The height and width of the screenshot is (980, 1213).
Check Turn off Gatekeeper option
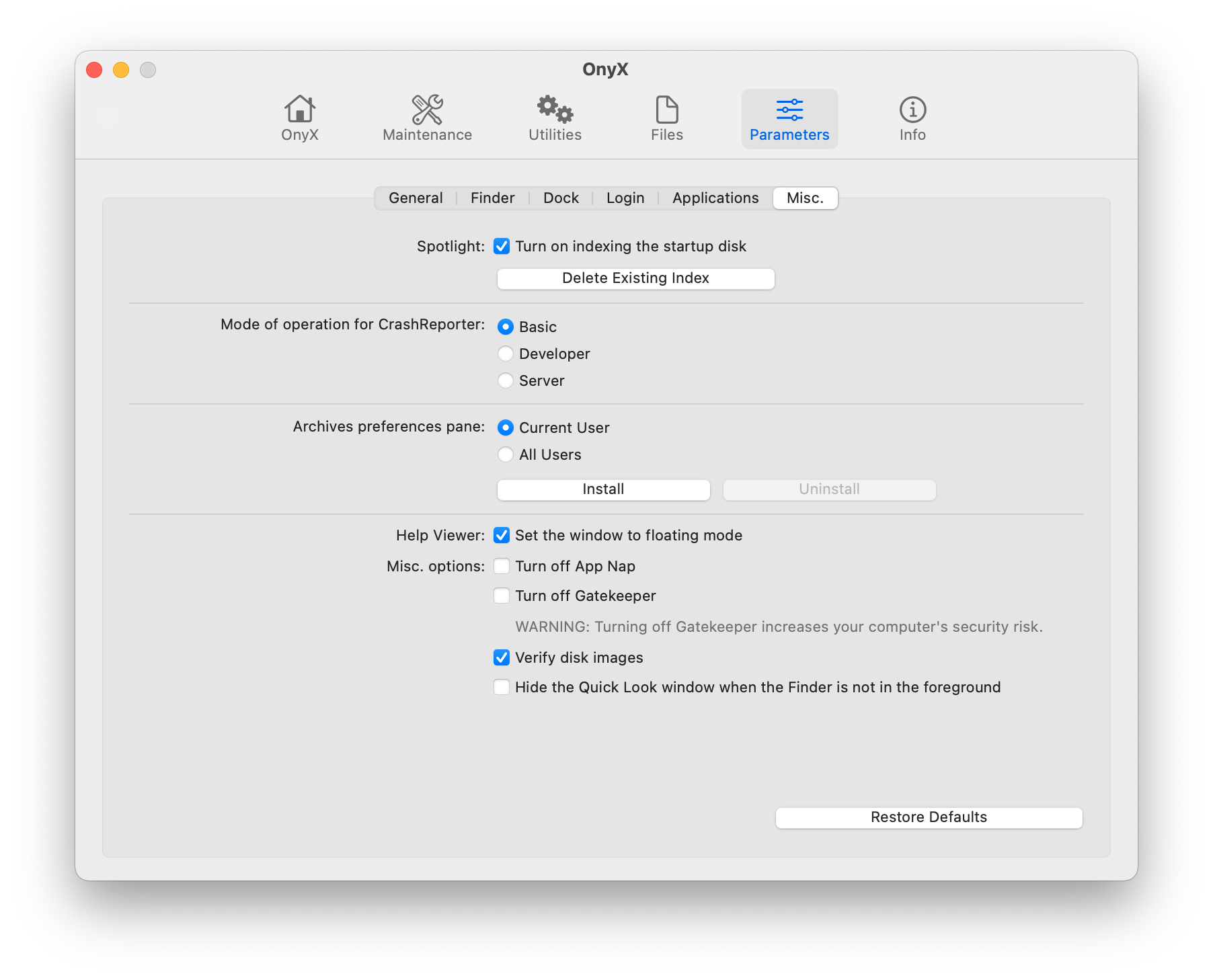coord(502,596)
